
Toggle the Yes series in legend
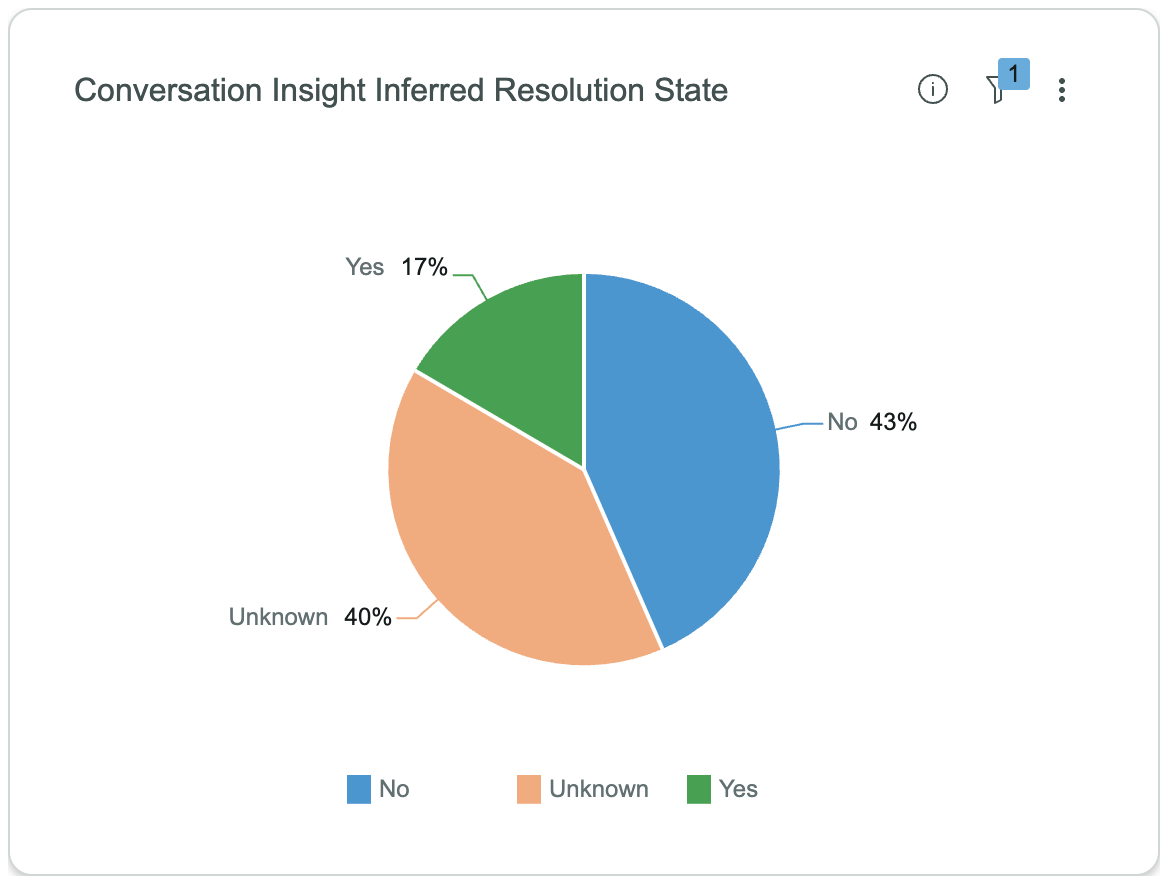click(722, 789)
